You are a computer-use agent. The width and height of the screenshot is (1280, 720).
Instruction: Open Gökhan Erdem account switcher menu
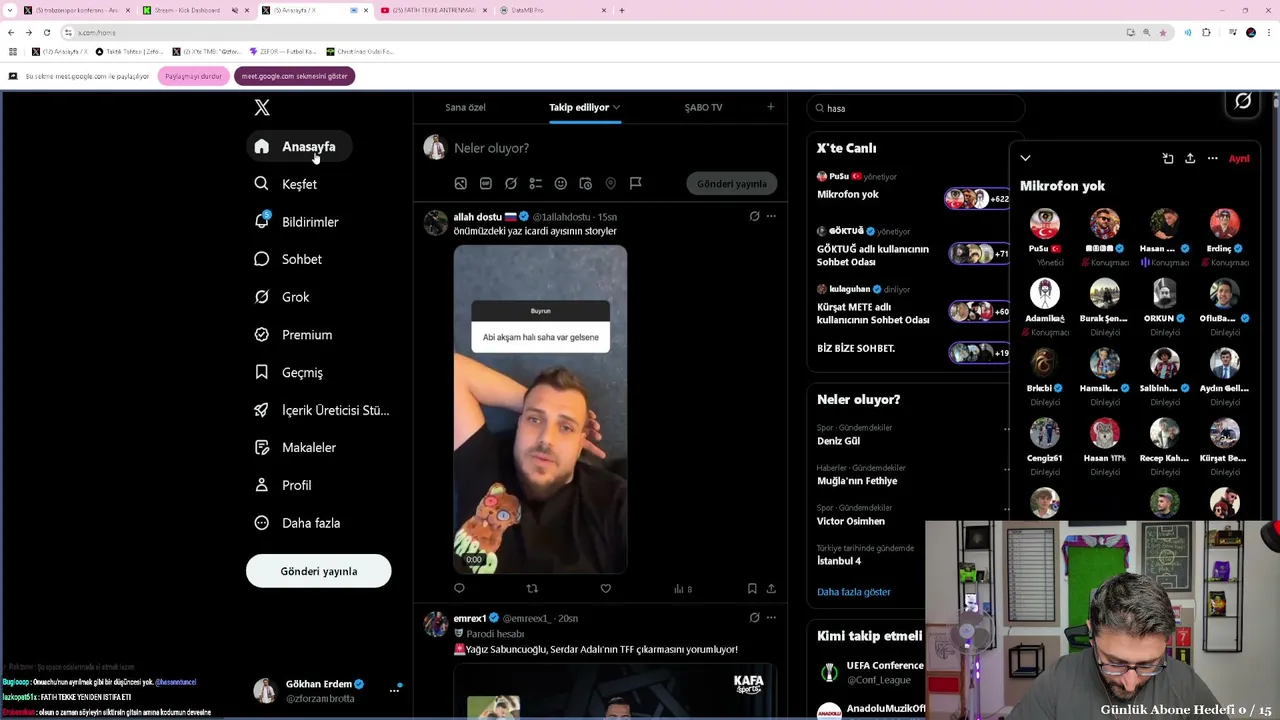point(327,691)
